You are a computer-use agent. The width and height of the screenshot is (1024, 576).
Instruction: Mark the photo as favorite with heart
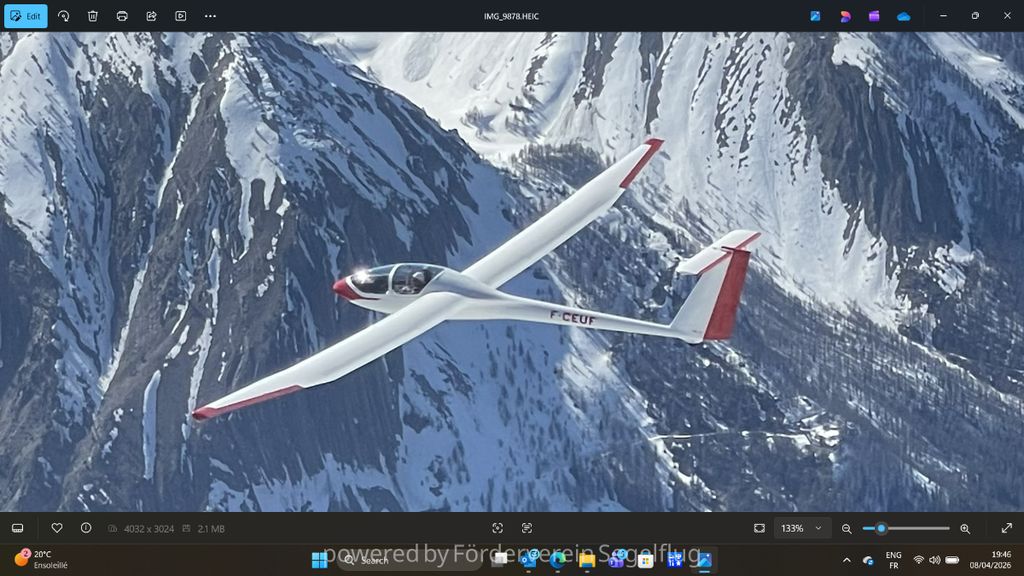click(x=57, y=528)
